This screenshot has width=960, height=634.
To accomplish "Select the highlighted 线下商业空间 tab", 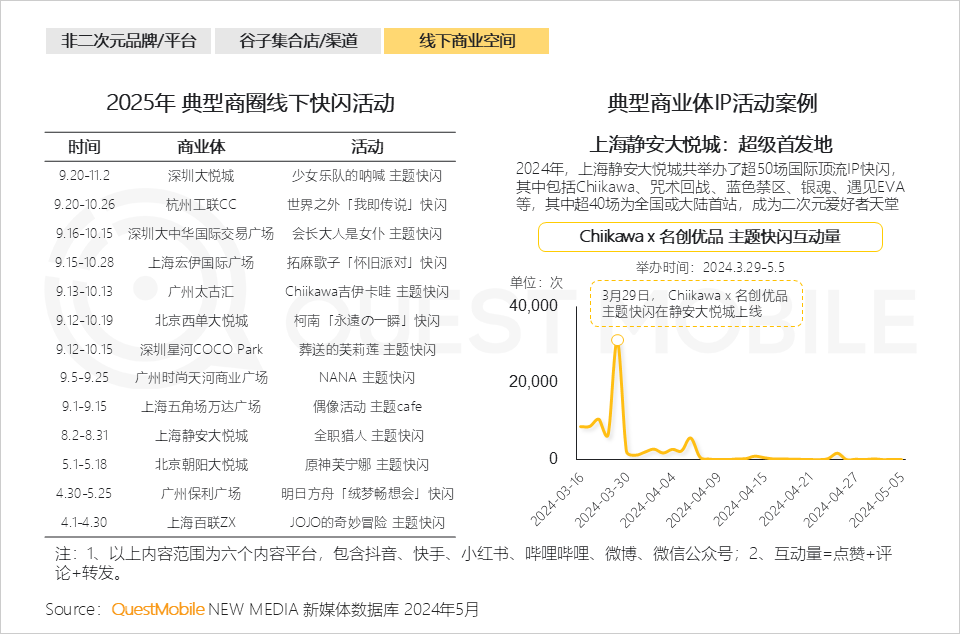I will tap(466, 41).
